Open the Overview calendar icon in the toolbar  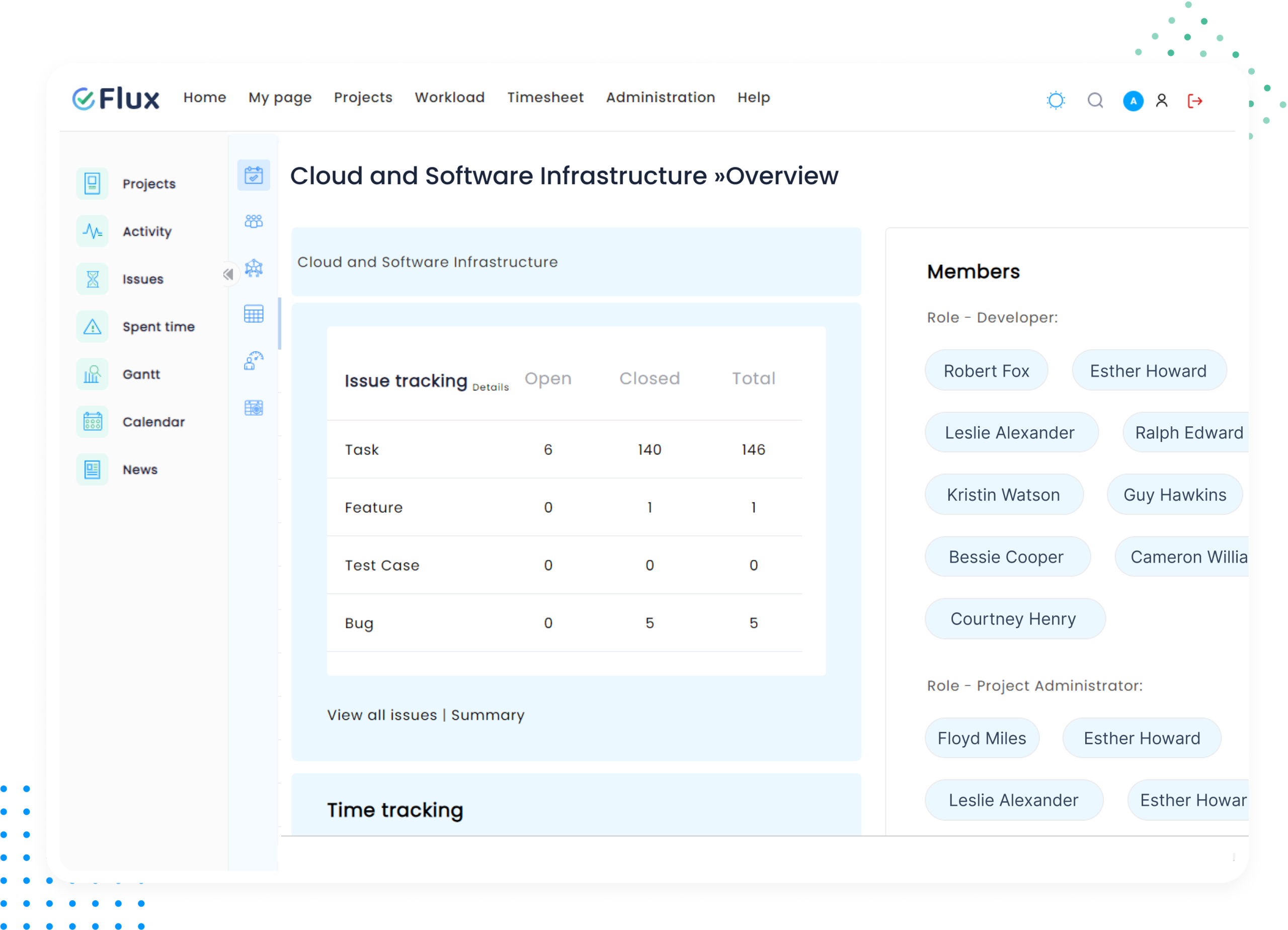coord(253,176)
